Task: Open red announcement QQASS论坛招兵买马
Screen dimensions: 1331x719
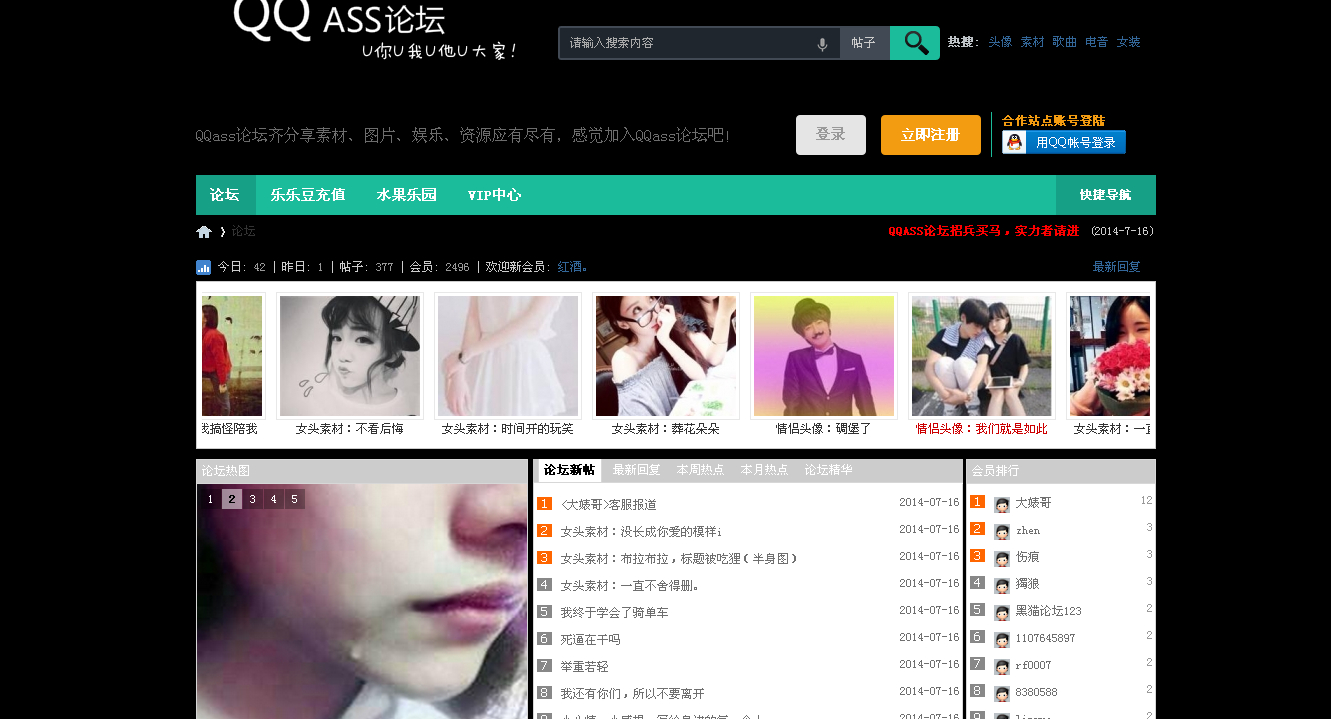Action: pyautogui.click(x=984, y=231)
